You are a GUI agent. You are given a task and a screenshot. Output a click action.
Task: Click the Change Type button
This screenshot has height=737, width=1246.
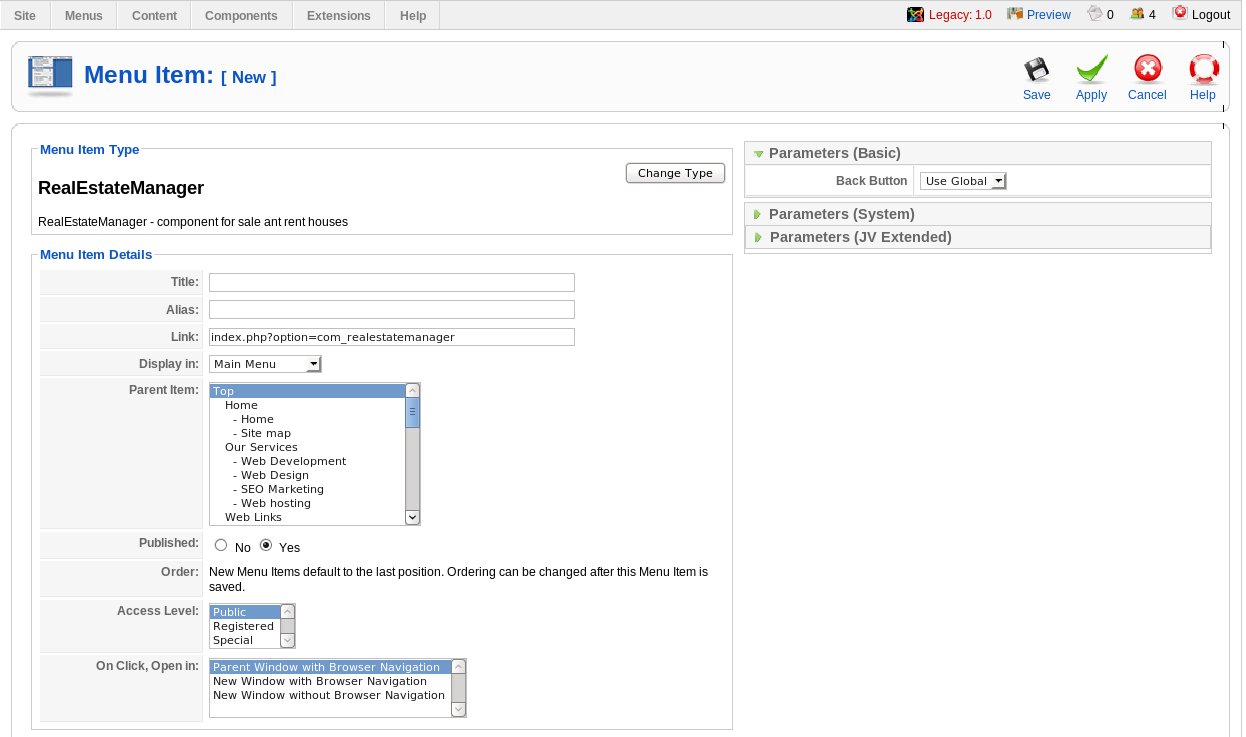[675, 173]
